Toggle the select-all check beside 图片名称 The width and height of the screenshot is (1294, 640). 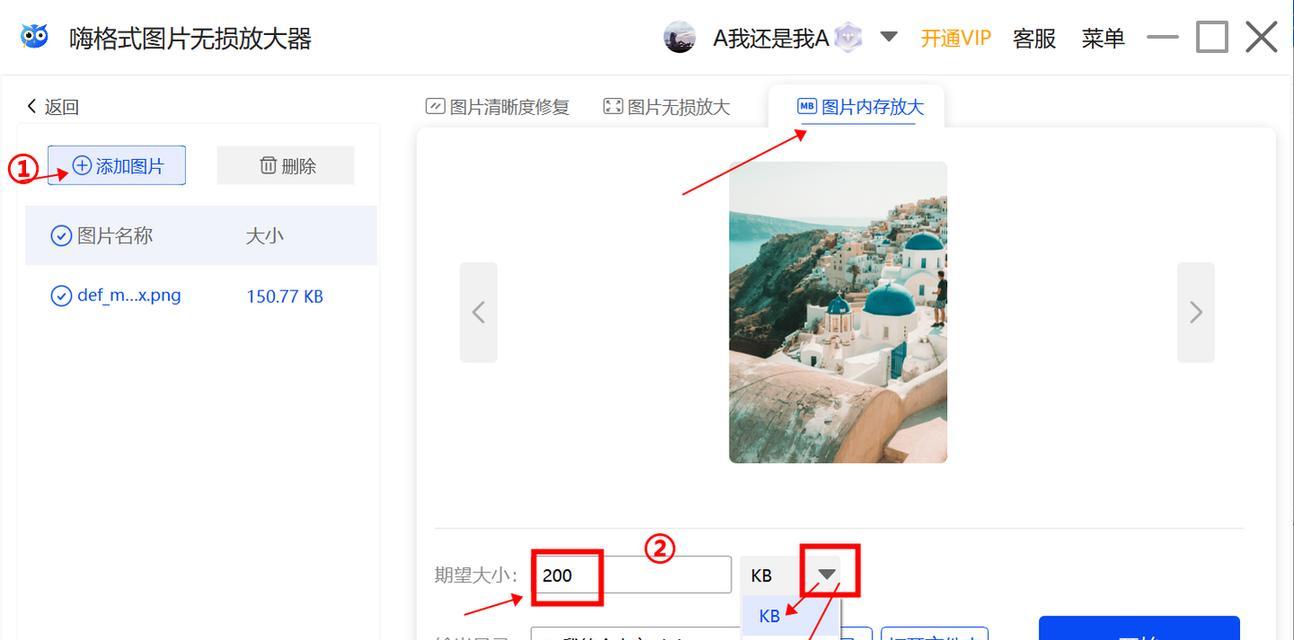click(x=61, y=236)
